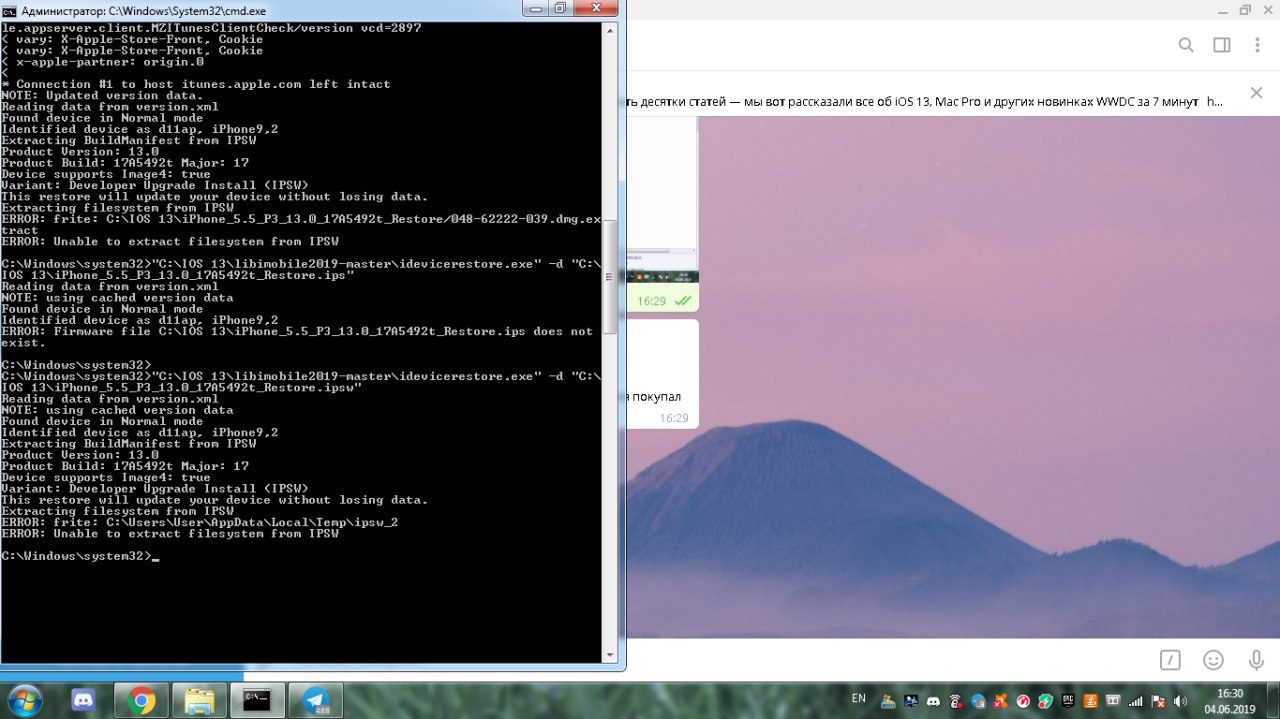
Task: Open the bot commands slash icon in Telegram
Action: pyautogui.click(x=1170, y=660)
